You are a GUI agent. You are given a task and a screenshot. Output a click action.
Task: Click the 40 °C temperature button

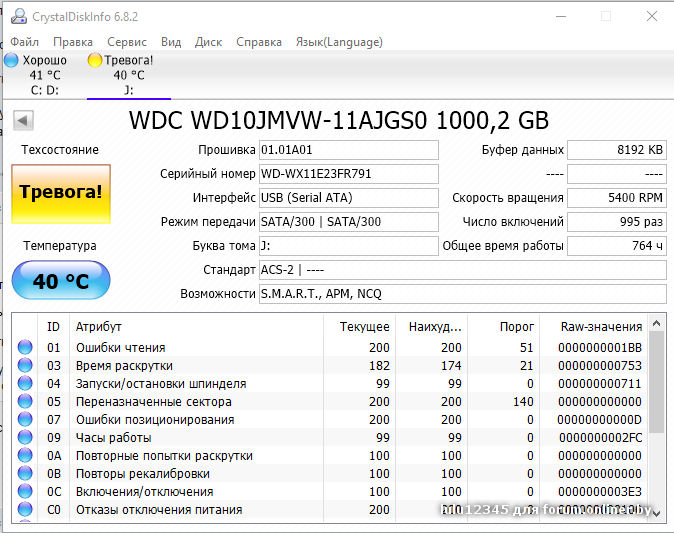click(61, 280)
